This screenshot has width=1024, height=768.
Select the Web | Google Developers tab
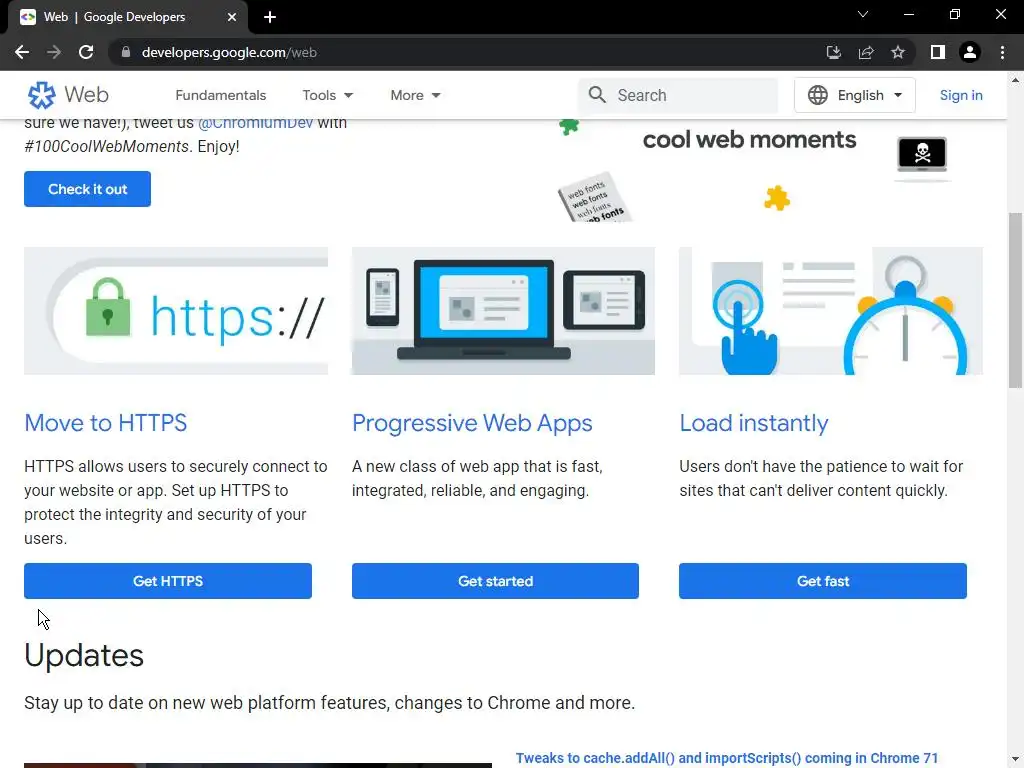click(128, 17)
